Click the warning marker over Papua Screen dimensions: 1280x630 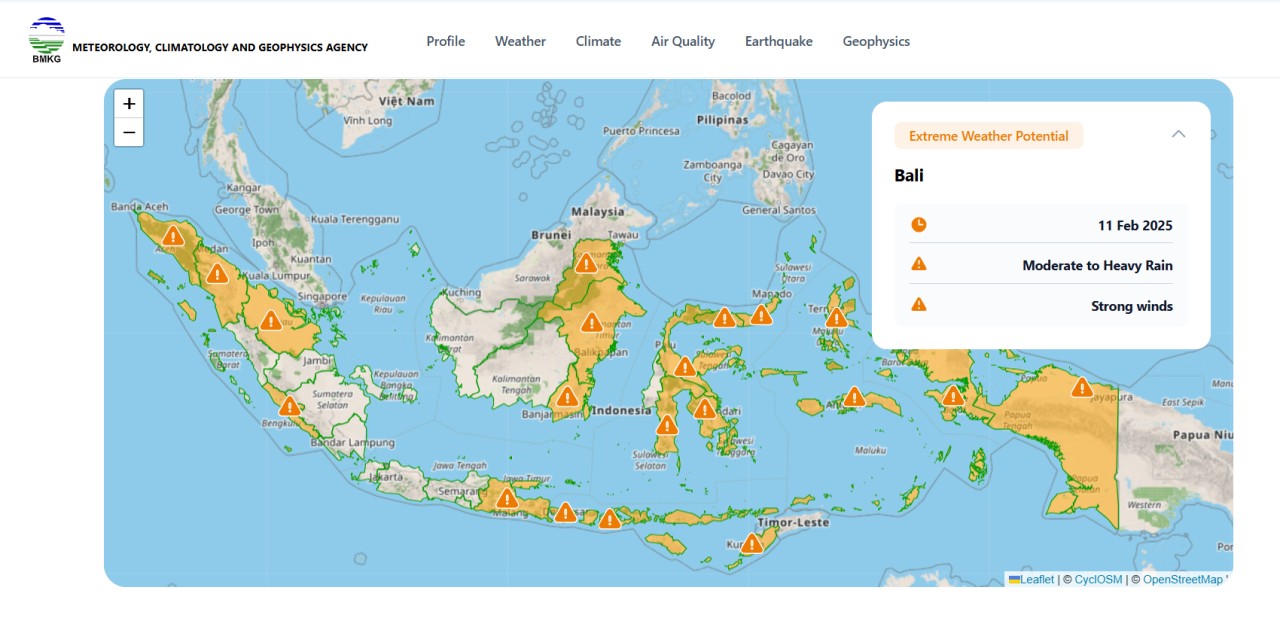click(1081, 387)
